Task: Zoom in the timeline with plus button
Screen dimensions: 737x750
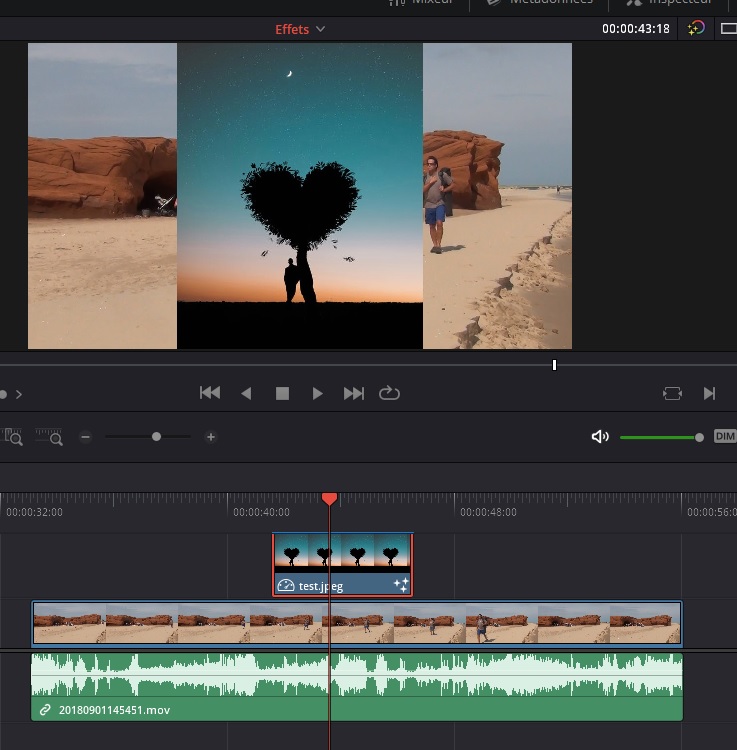Action: click(x=210, y=437)
